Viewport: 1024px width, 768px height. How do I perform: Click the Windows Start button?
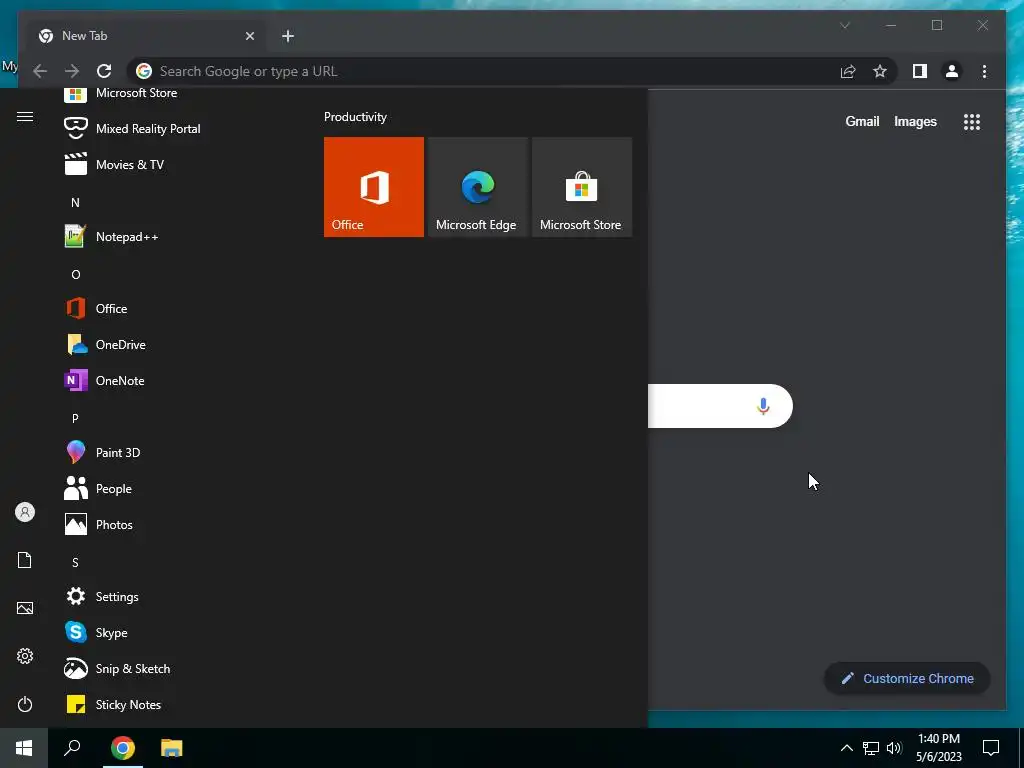(x=24, y=748)
